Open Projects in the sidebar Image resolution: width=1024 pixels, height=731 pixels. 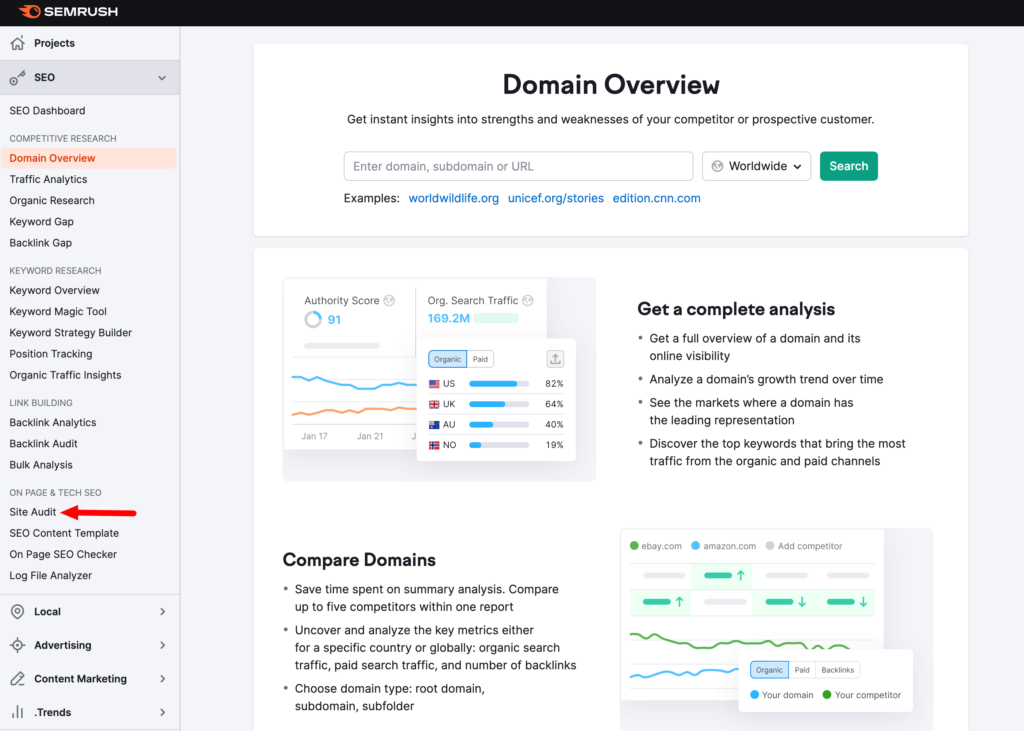click(x=54, y=43)
